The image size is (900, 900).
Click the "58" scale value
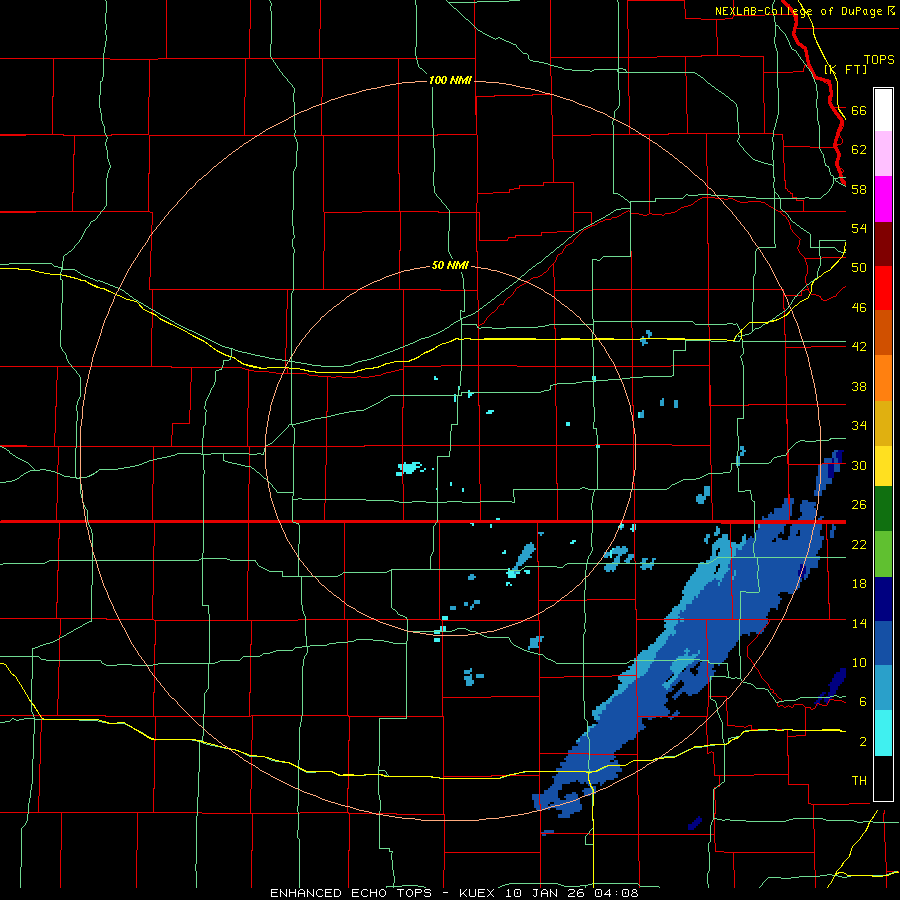click(x=859, y=189)
